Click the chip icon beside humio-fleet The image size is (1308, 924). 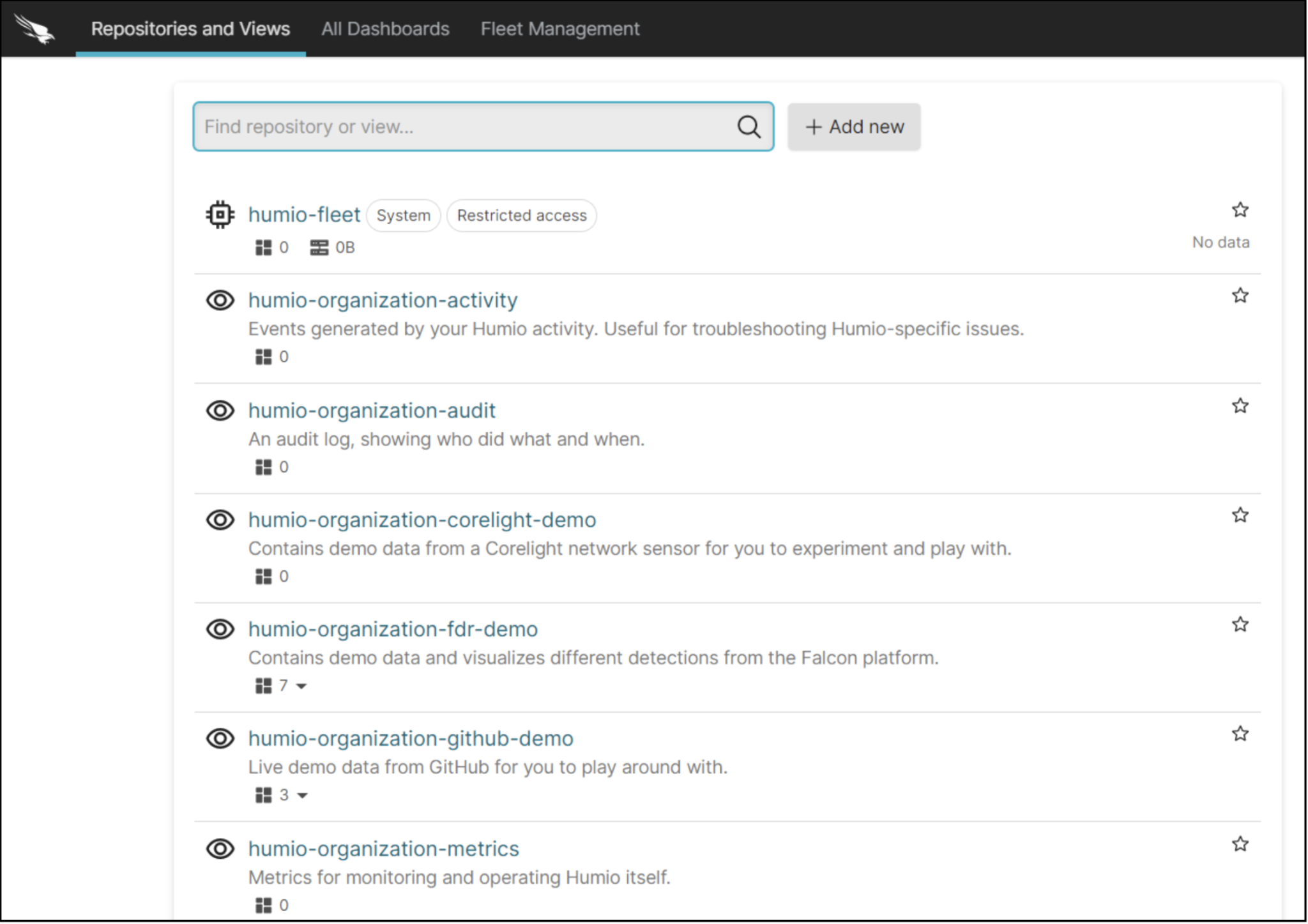pos(220,215)
